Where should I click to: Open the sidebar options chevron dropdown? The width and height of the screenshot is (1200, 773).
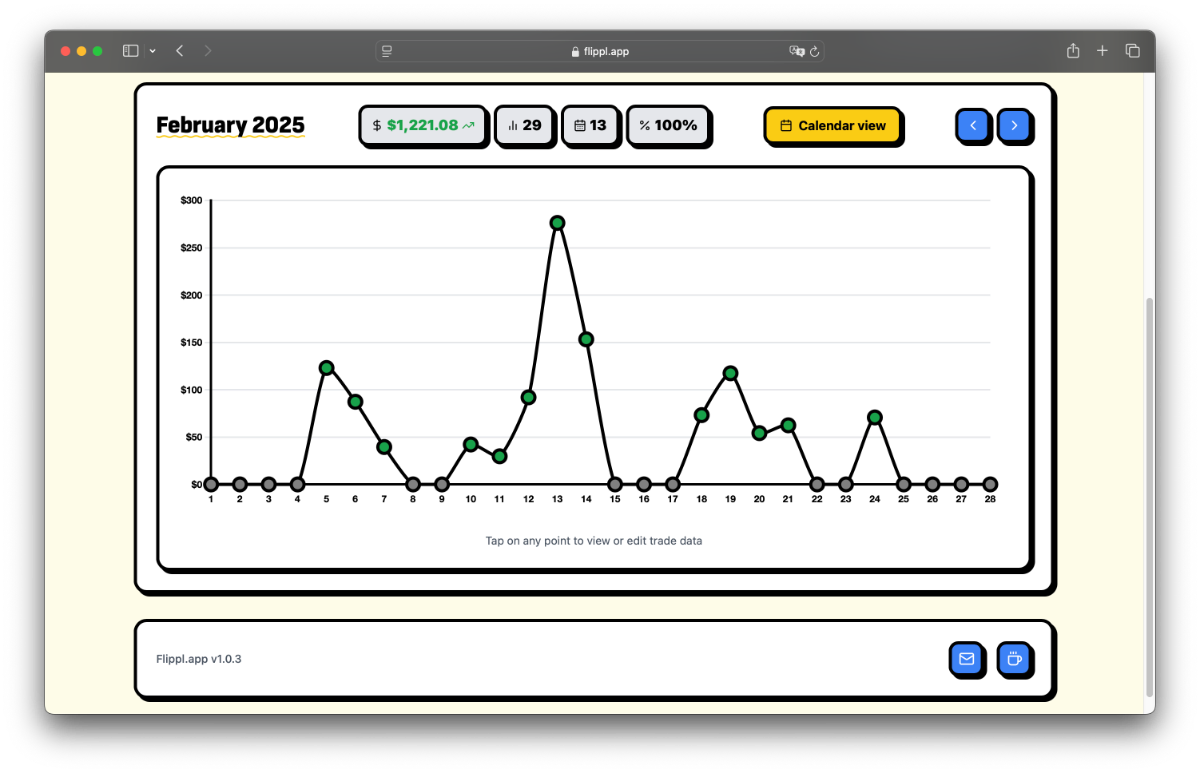[152, 50]
